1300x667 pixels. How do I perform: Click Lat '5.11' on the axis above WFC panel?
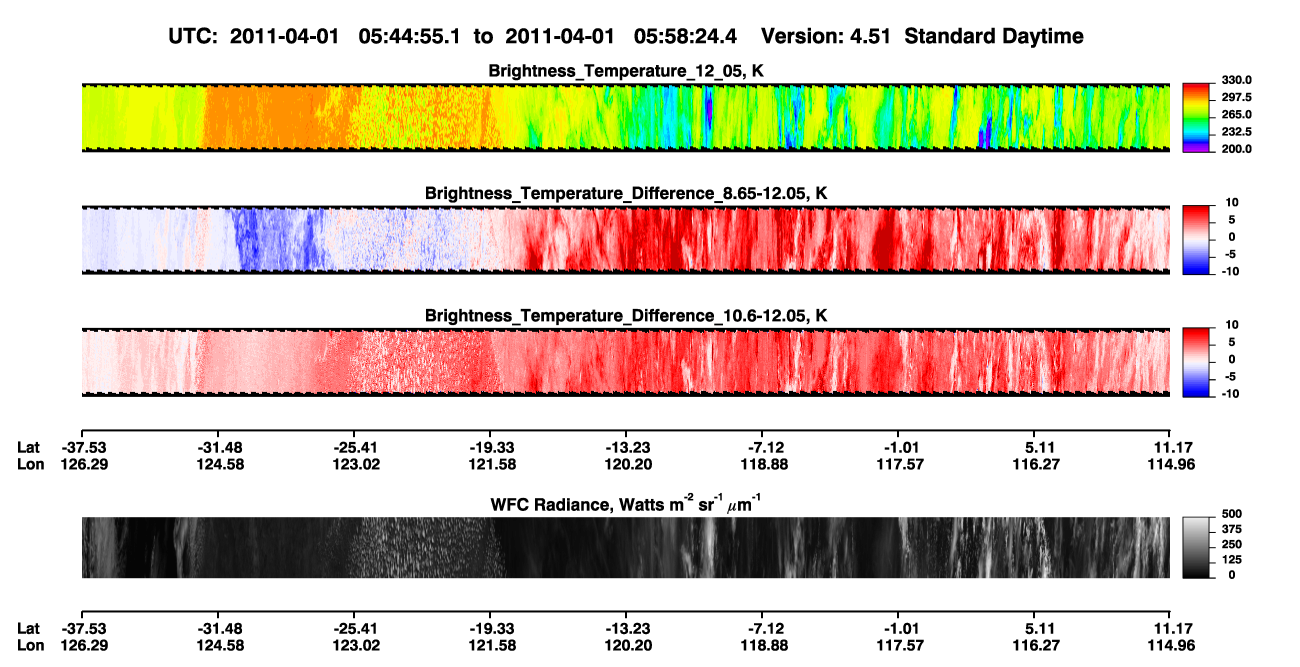(1034, 448)
